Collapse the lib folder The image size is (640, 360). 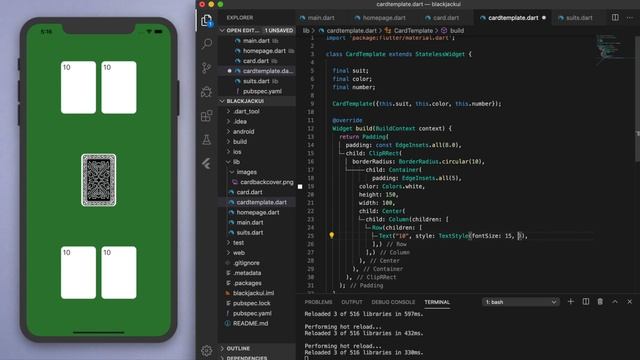pyautogui.click(x=257, y=162)
